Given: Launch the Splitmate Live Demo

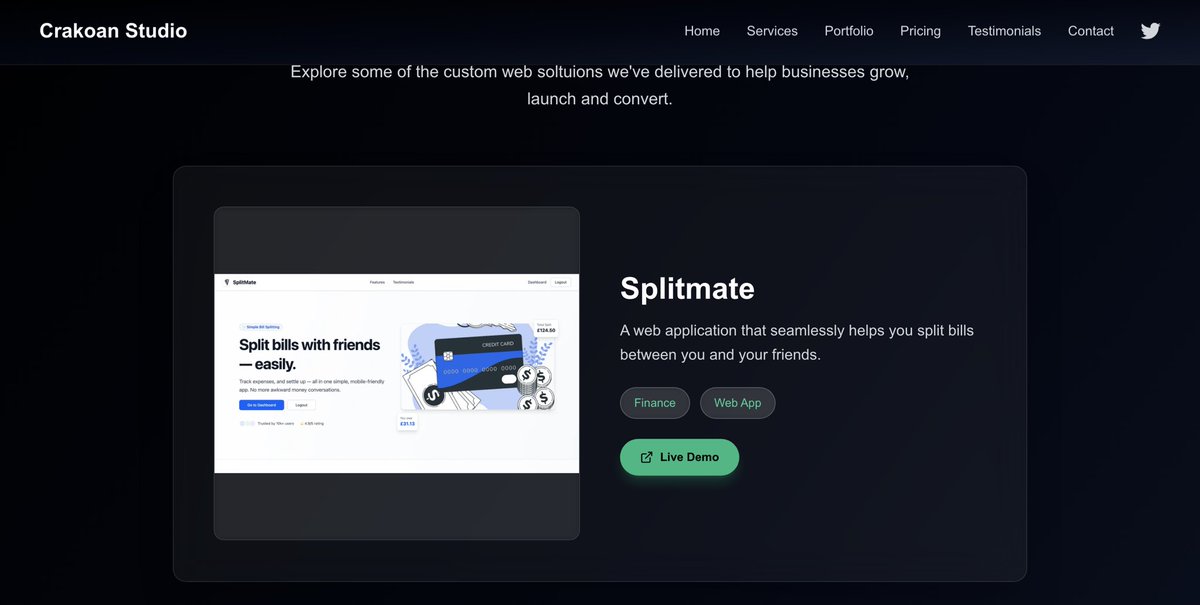Looking at the screenshot, I should click(x=679, y=456).
